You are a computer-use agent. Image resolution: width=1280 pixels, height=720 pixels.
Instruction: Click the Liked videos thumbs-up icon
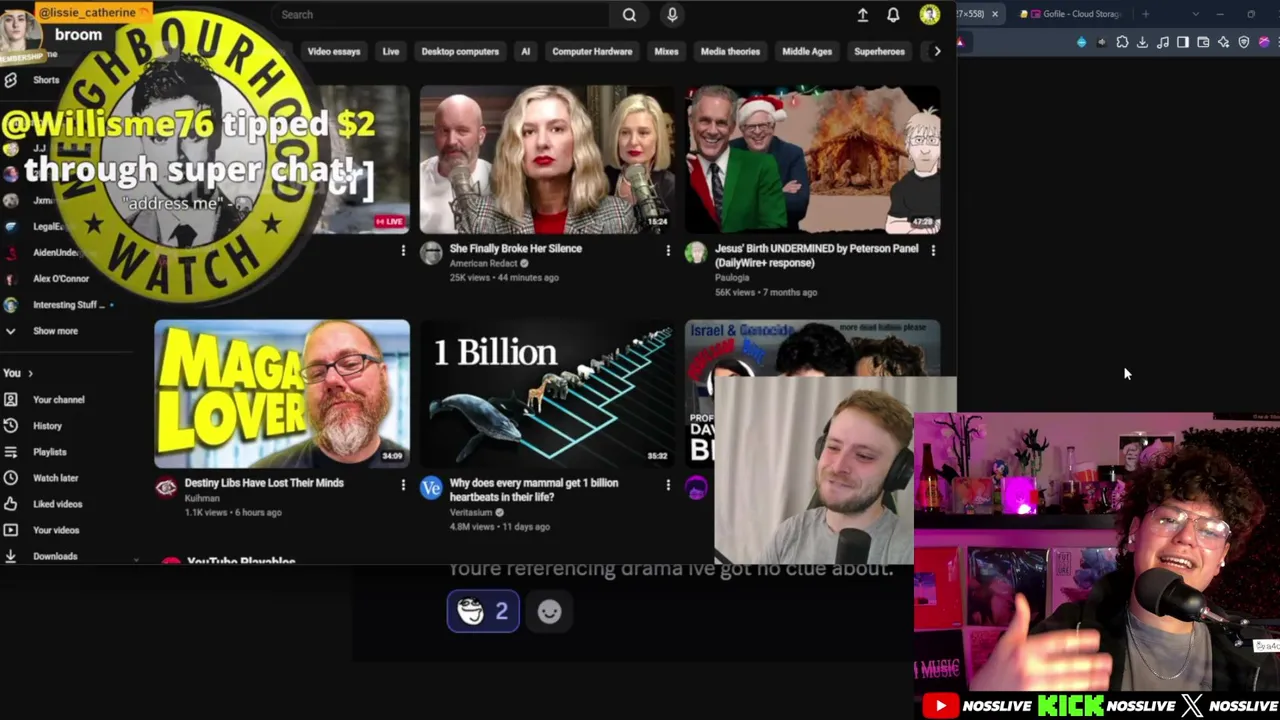[11, 504]
